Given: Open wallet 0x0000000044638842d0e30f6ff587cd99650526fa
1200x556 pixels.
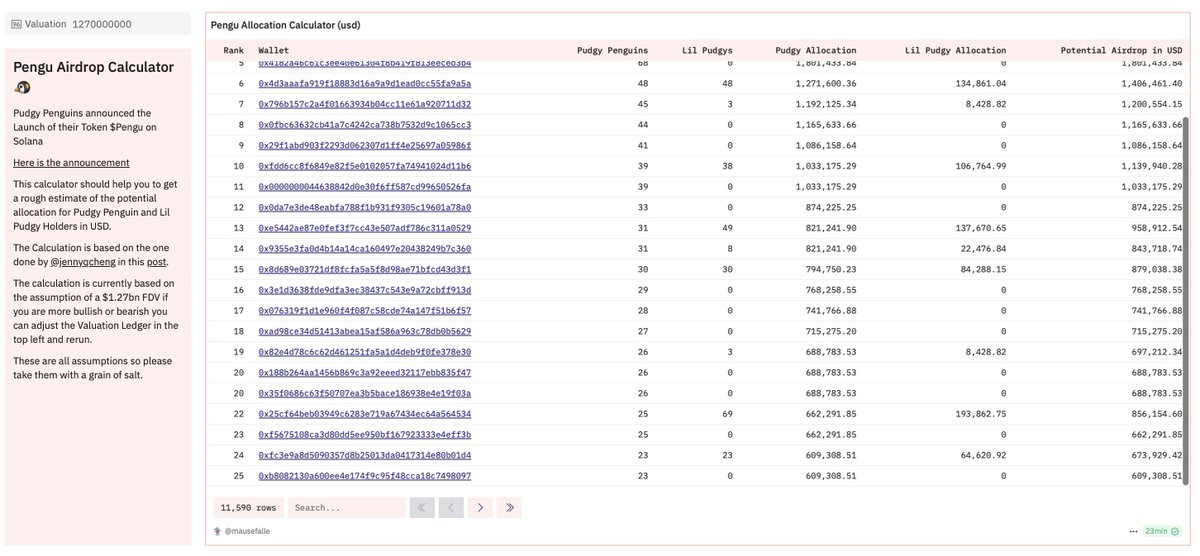Looking at the screenshot, I should [364, 187].
